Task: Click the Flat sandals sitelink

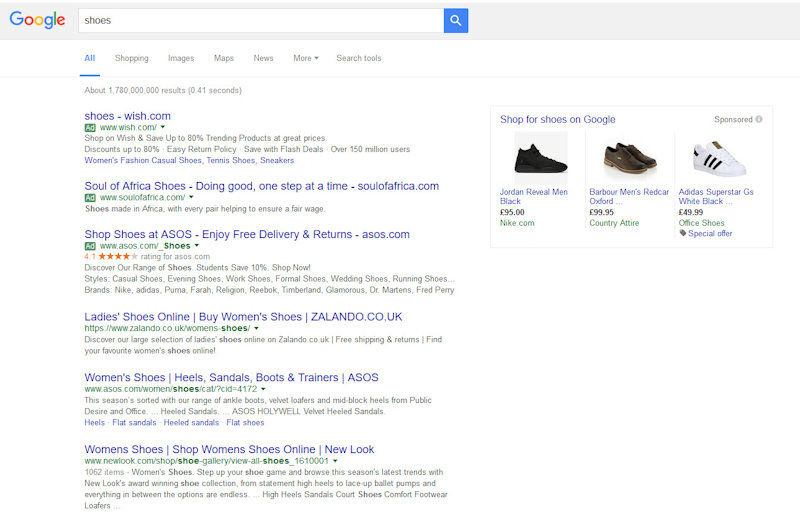Action: point(134,423)
